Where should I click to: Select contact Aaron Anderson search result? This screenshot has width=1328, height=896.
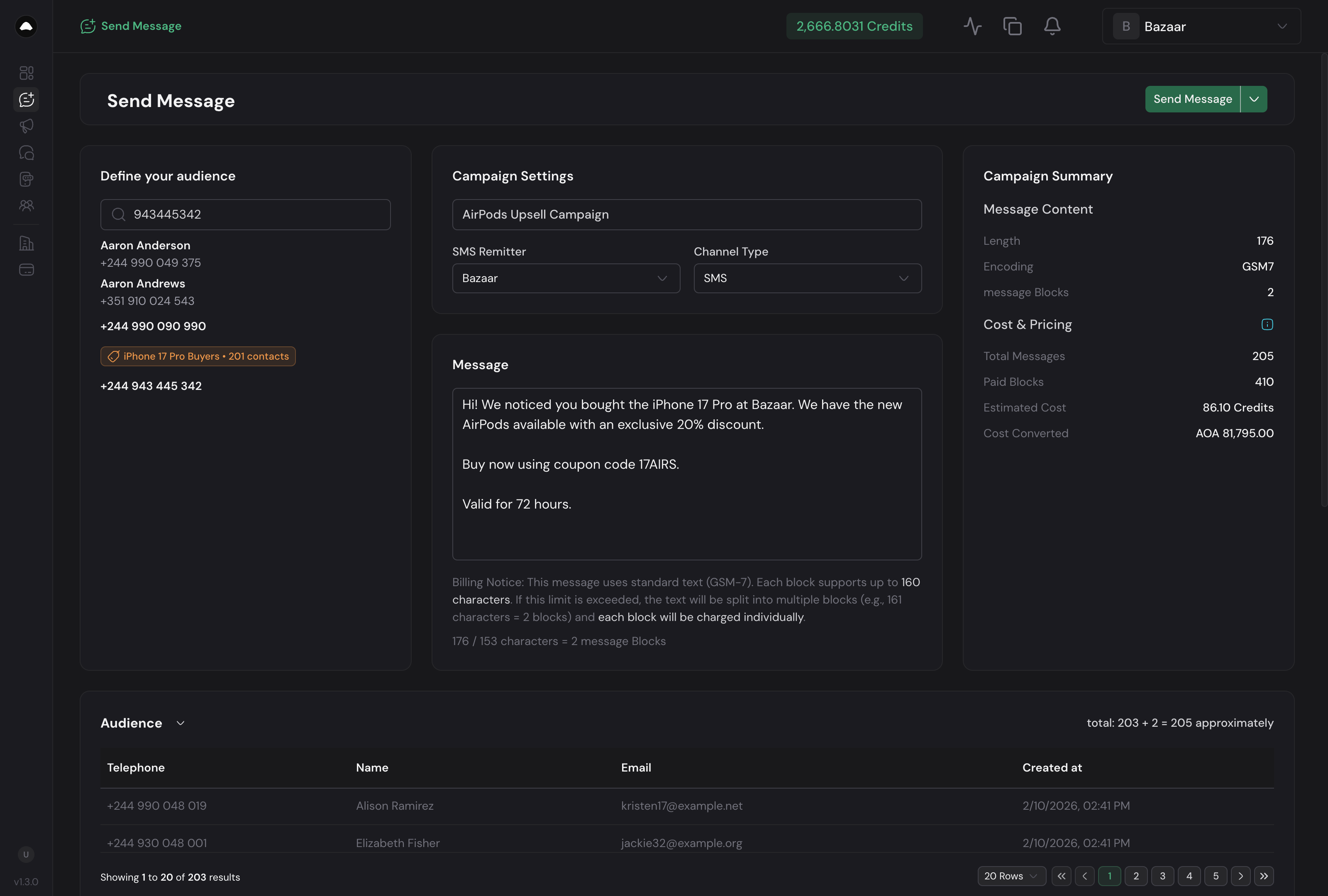(151, 254)
